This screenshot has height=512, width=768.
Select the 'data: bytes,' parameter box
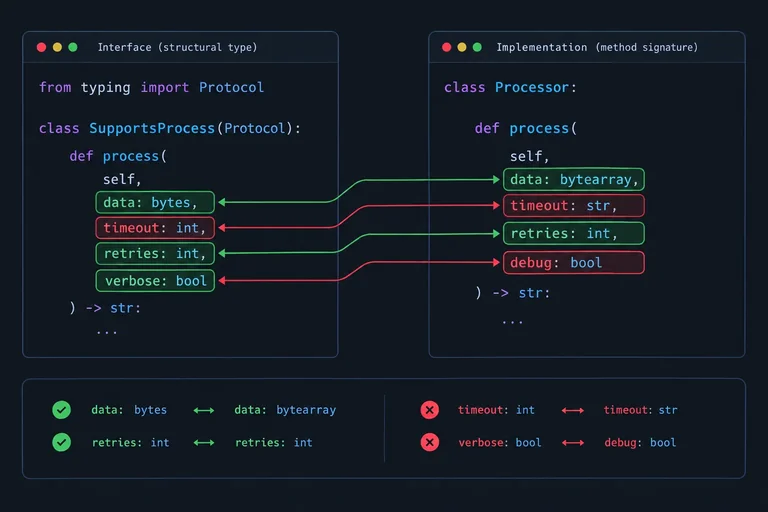[x=155, y=202]
